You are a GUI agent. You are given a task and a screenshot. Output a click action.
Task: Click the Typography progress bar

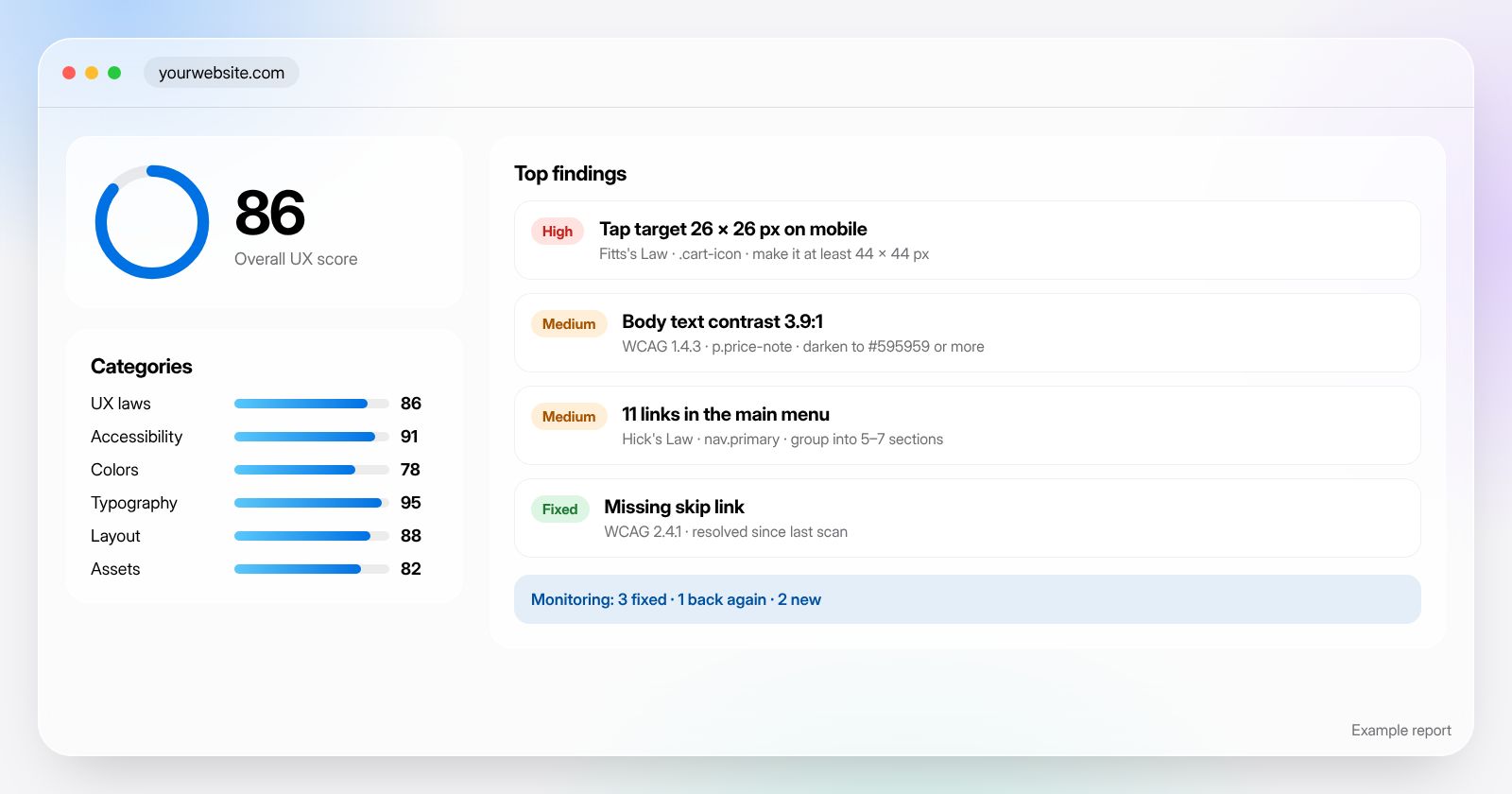coord(312,503)
